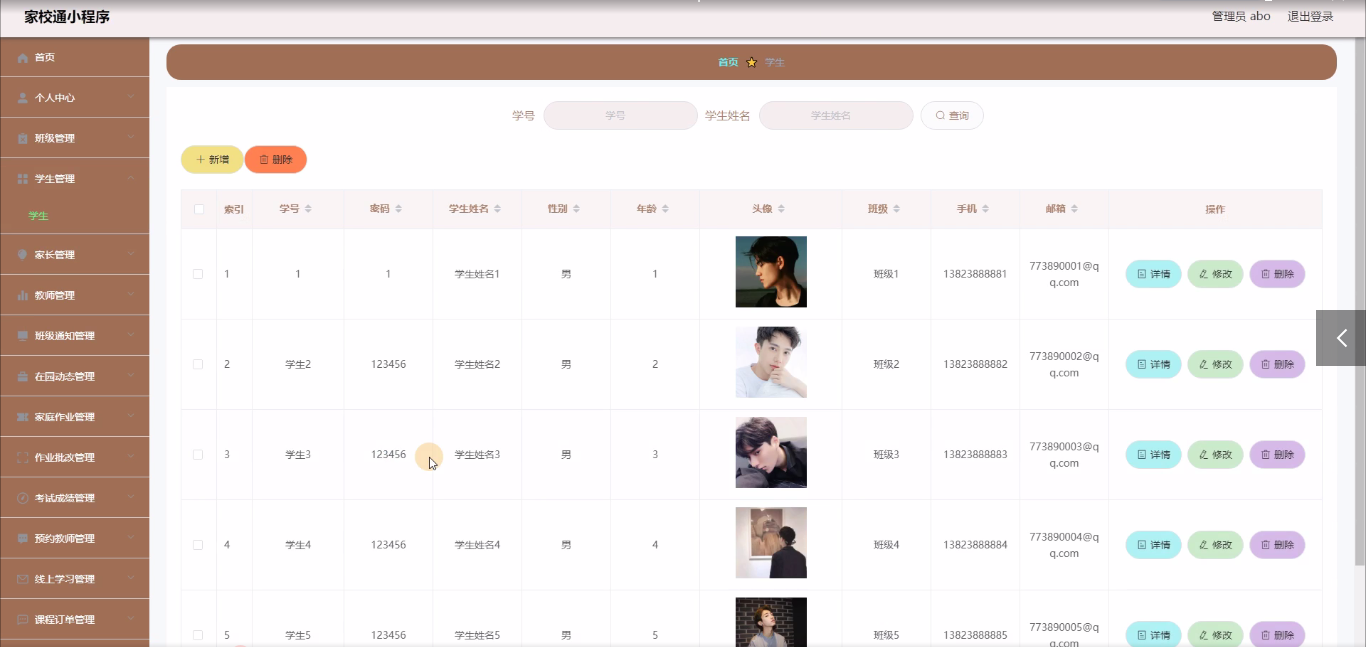The height and width of the screenshot is (647, 1366).
Task: Open 课程订单管理 menu item
Action: [x=74, y=620]
